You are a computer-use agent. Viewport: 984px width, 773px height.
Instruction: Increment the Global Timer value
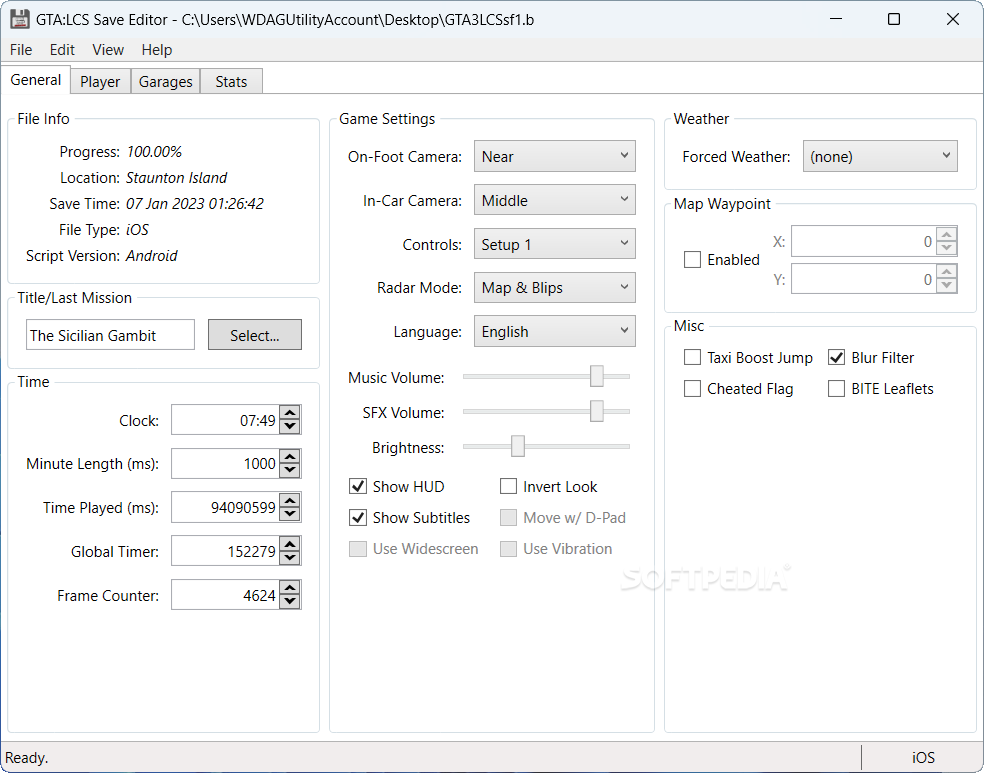click(x=290, y=544)
